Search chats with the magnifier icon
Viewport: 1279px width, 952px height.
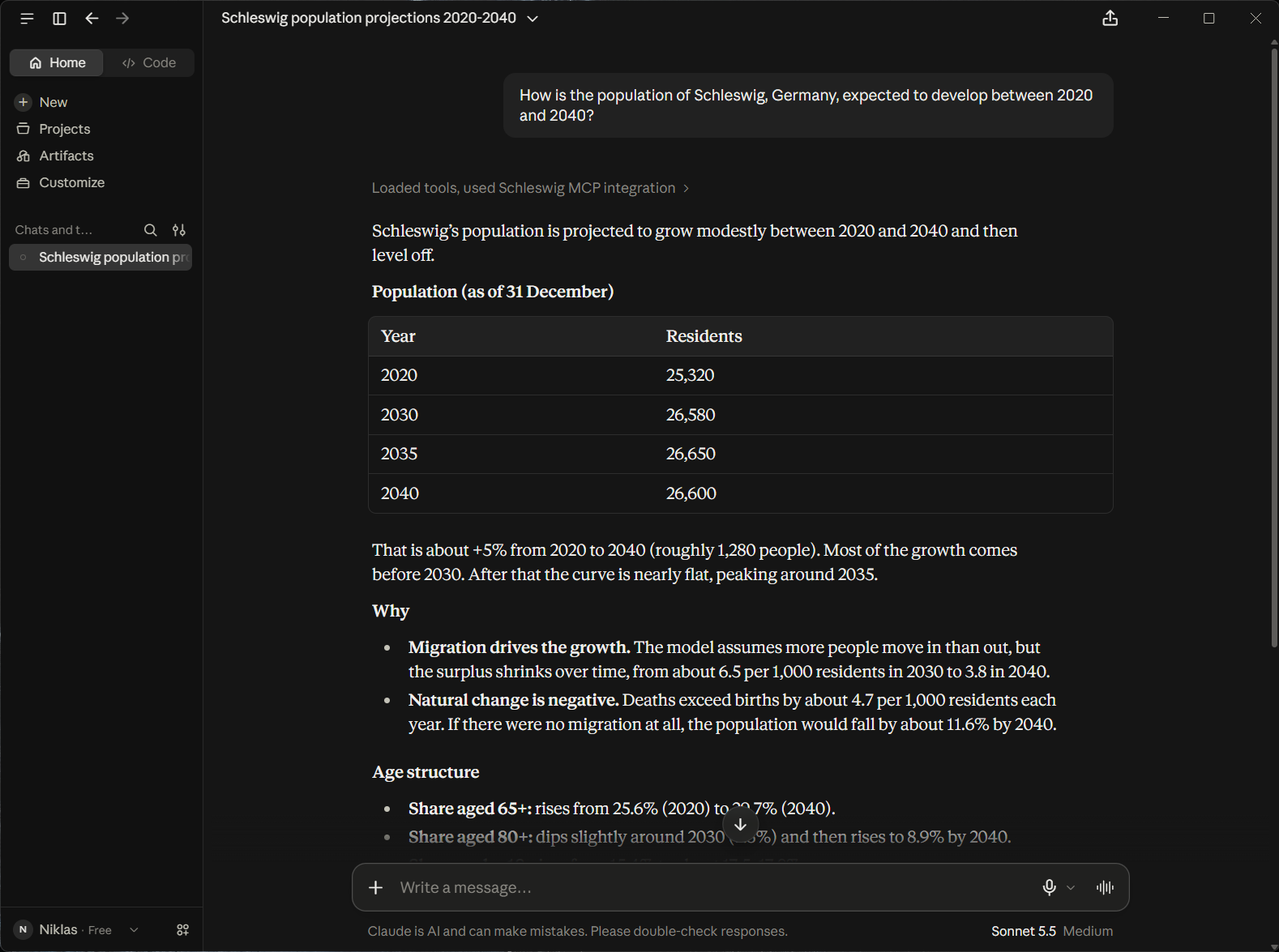click(x=151, y=230)
